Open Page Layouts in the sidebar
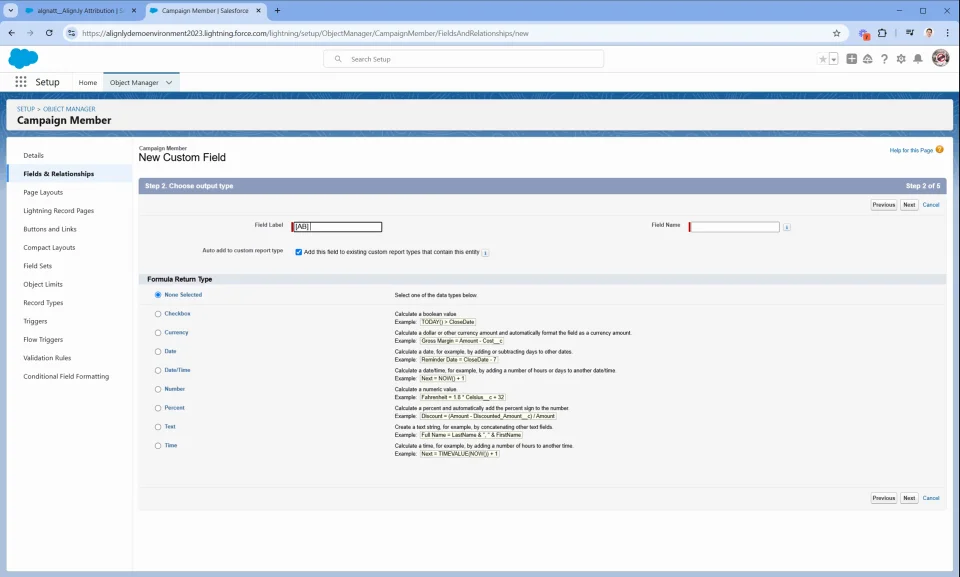Image resolution: width=960 pixels, height=577 pixels. click(x=43, y=192)
